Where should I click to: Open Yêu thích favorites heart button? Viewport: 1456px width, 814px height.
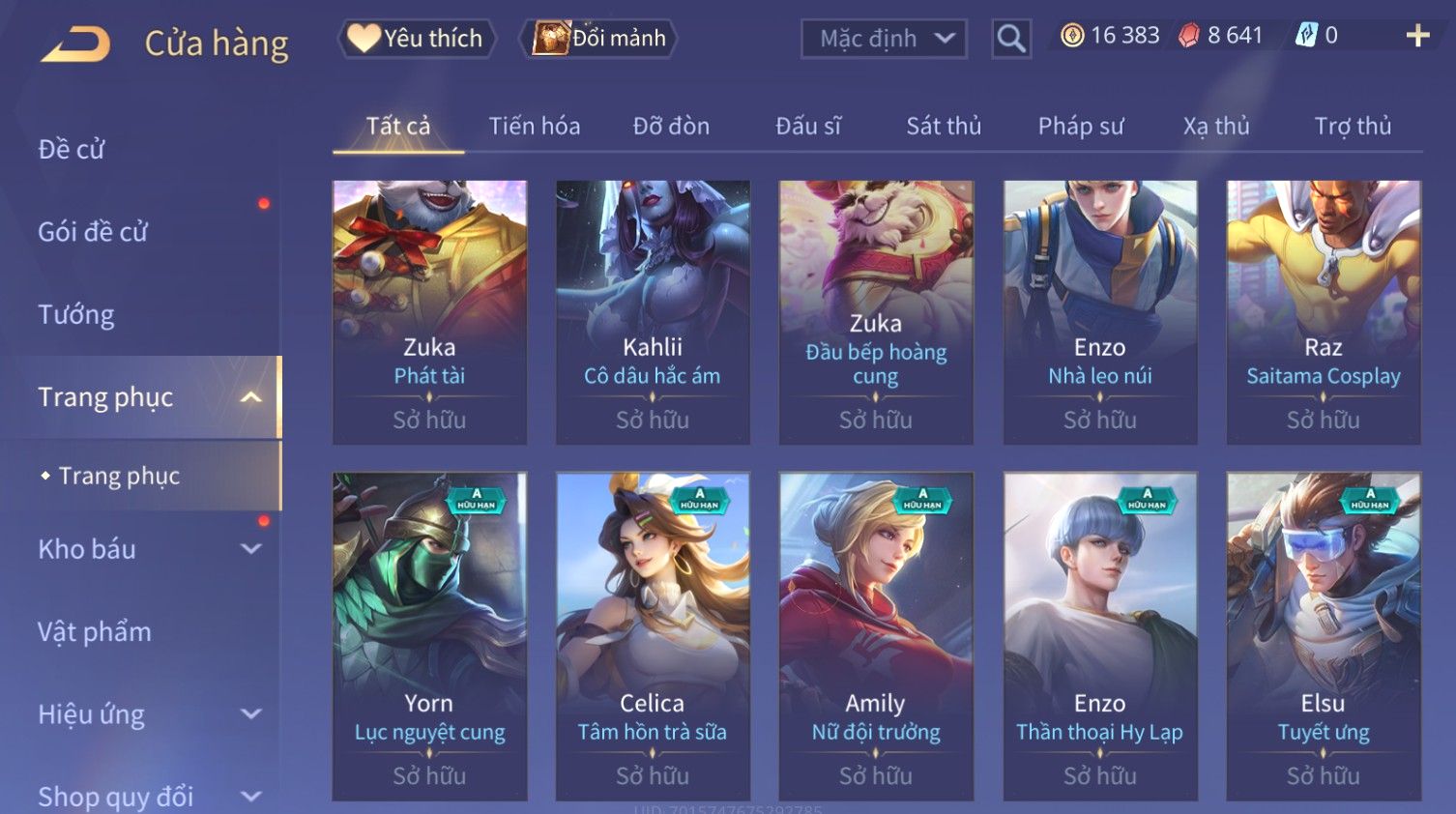click(416, 39)
